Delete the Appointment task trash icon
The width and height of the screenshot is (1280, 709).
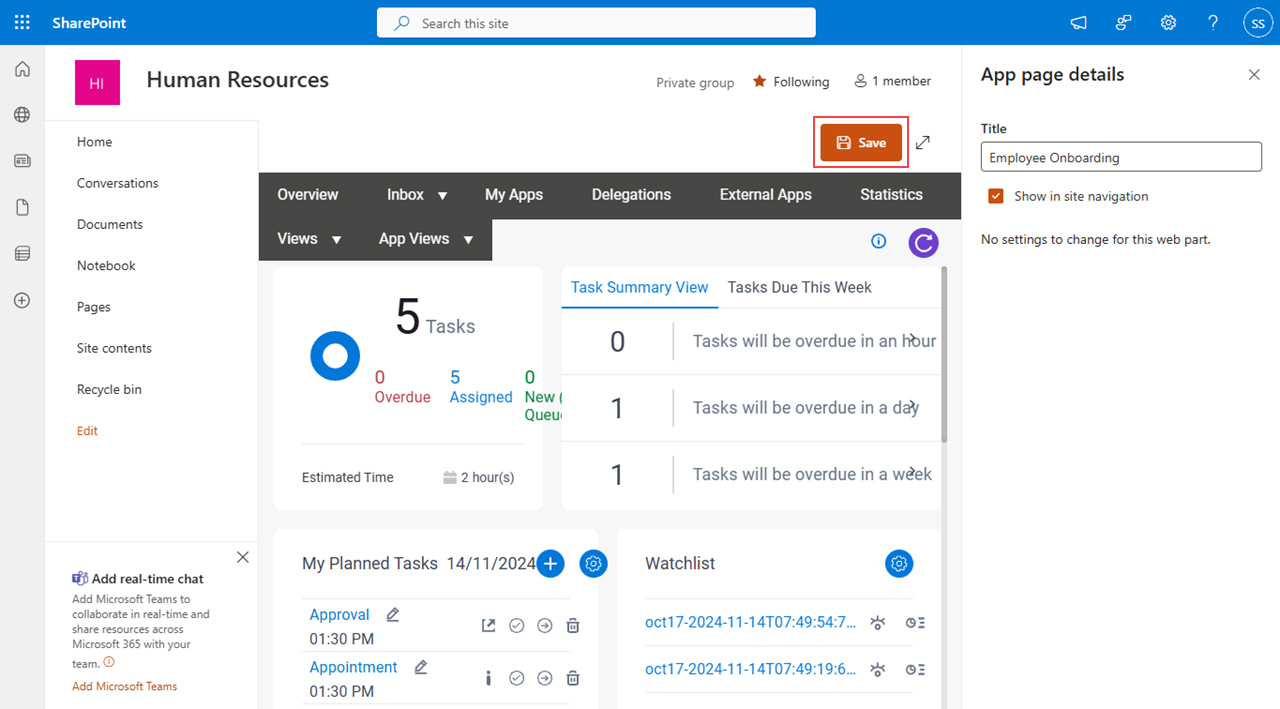pyautogui.click(x=573, y=678)
